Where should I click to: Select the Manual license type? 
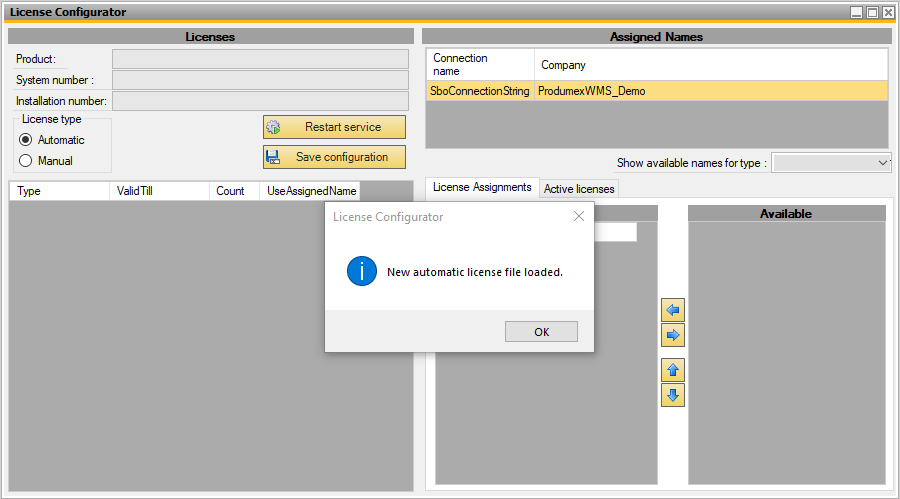[26, 160]
